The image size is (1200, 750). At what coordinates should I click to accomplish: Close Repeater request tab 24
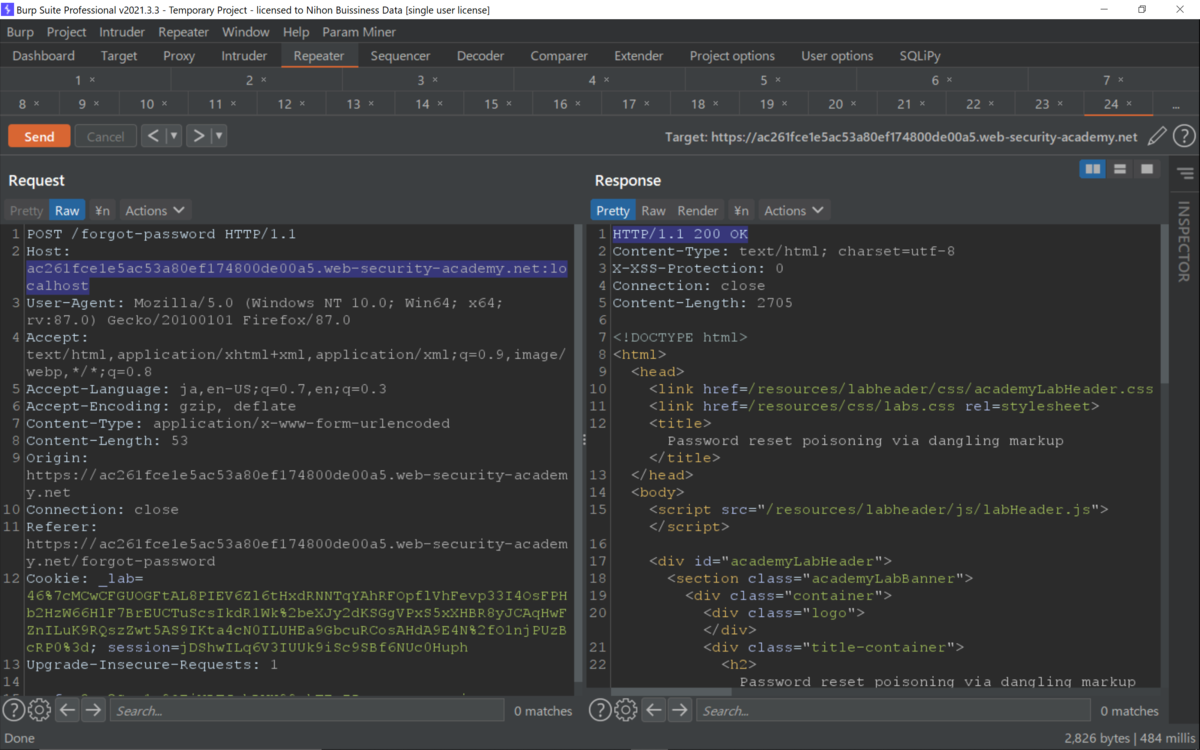1130,104
